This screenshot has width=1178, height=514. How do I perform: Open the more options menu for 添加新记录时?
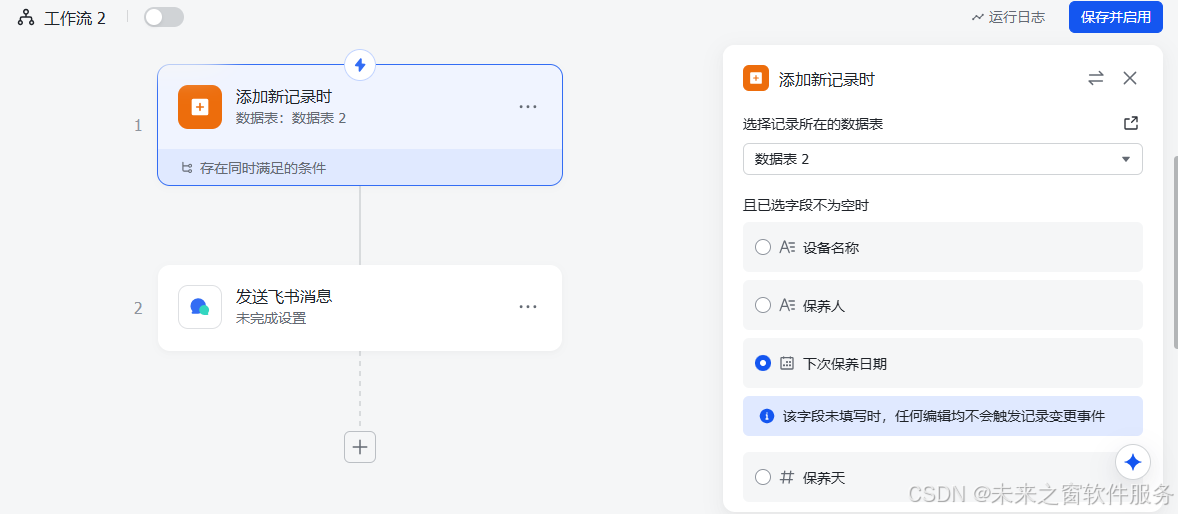[x=528, y=107]
